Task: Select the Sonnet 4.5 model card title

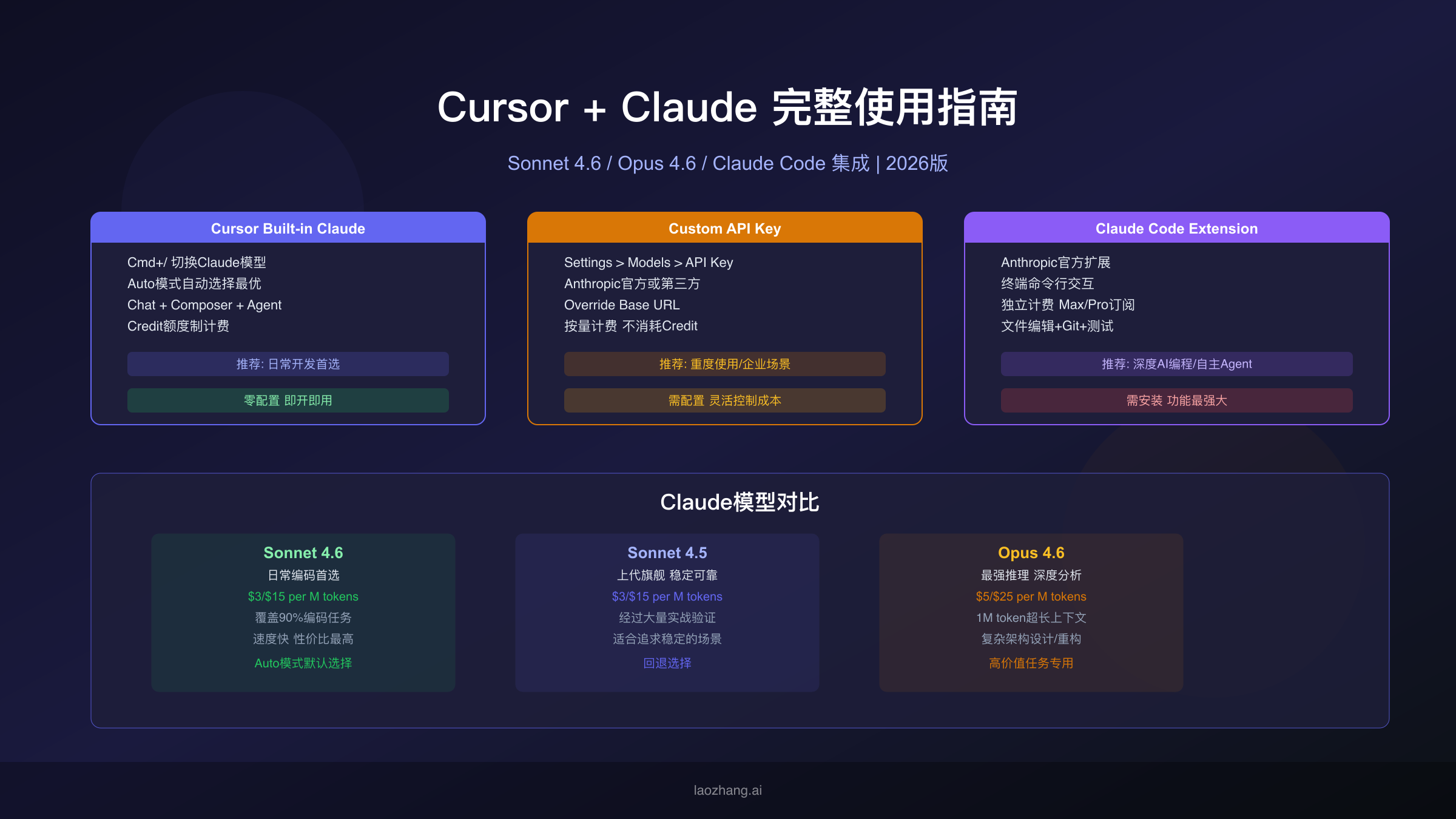Action: (667, 553)
